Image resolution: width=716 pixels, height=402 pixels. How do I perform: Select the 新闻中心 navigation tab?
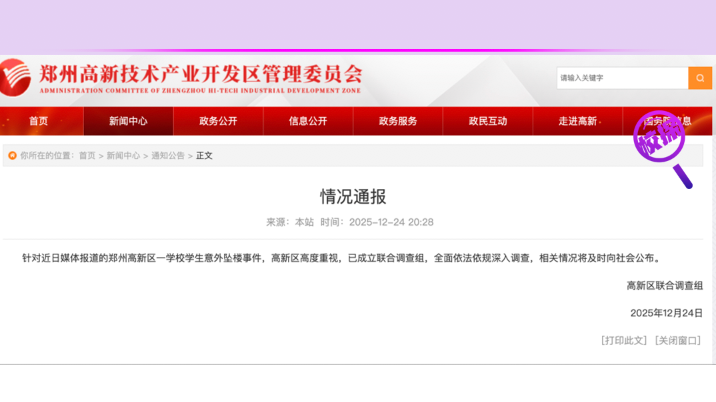point(128,121)
